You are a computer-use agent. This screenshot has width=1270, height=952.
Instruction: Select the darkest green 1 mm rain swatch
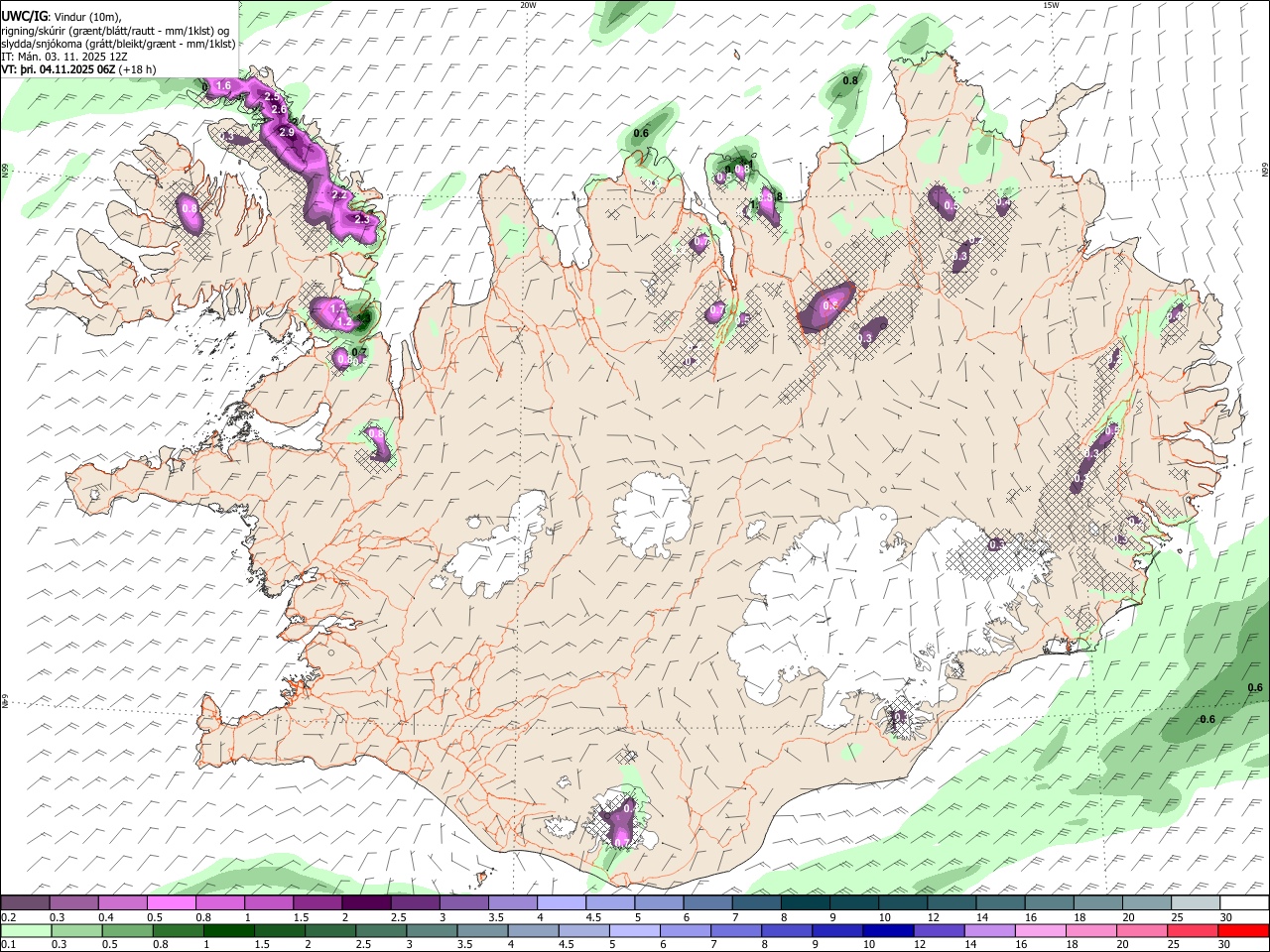228,931
